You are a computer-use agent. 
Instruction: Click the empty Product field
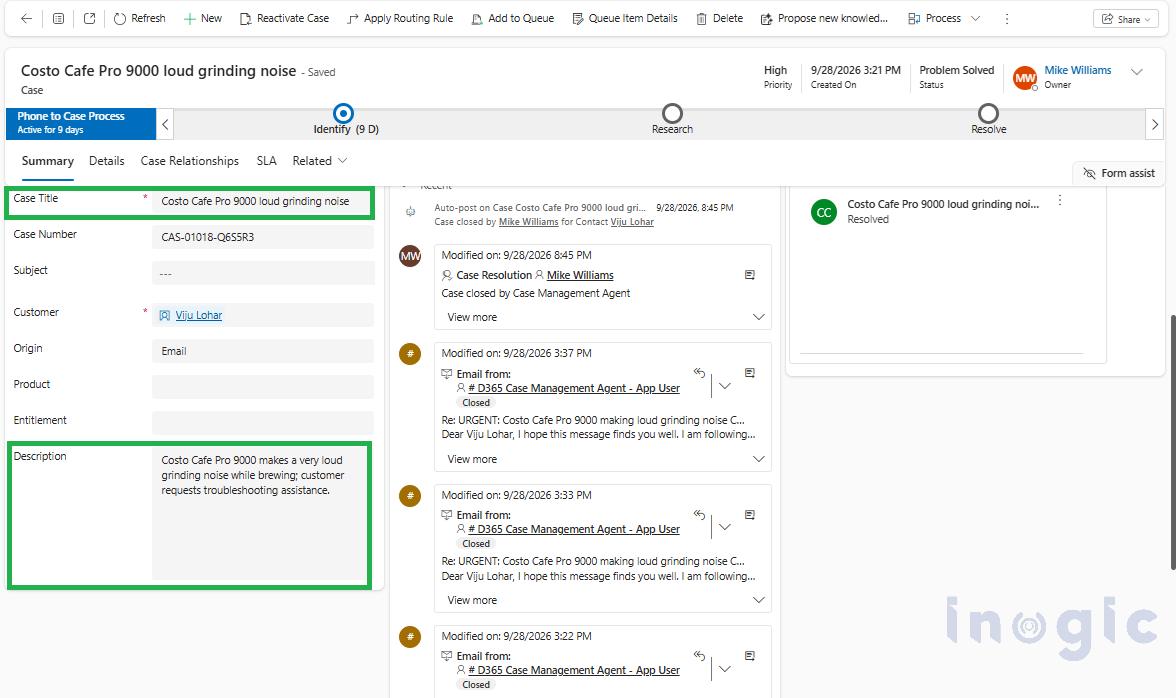(x=262, y=387)
